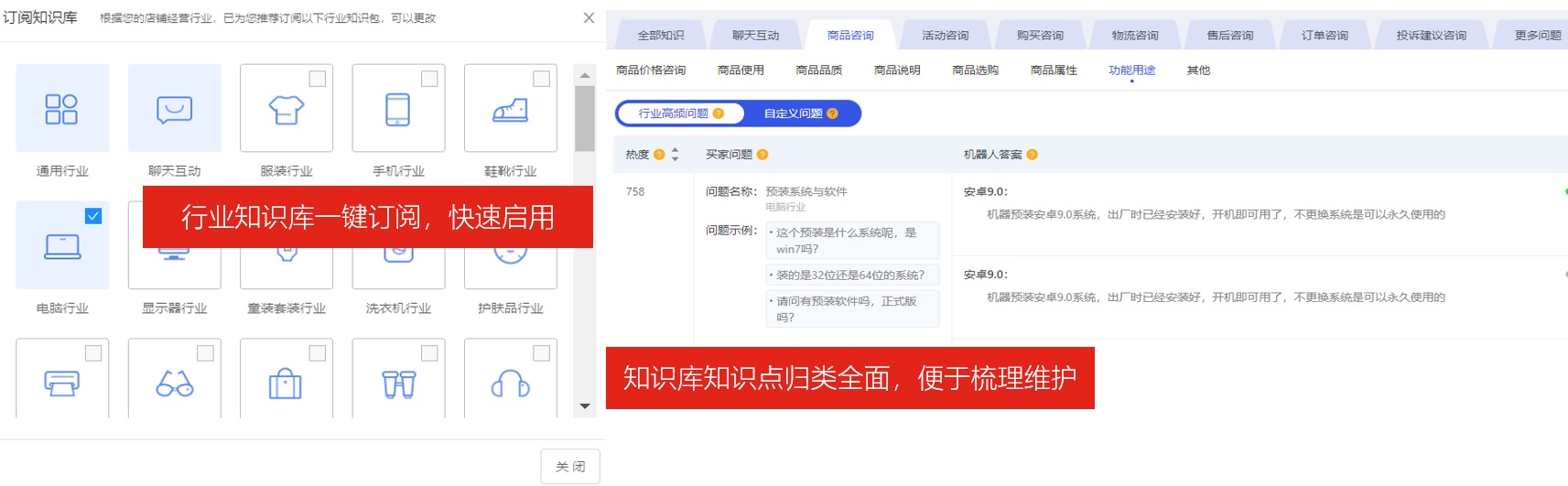
Task: Click the headphones industry card icon
Action: [511, 383]
